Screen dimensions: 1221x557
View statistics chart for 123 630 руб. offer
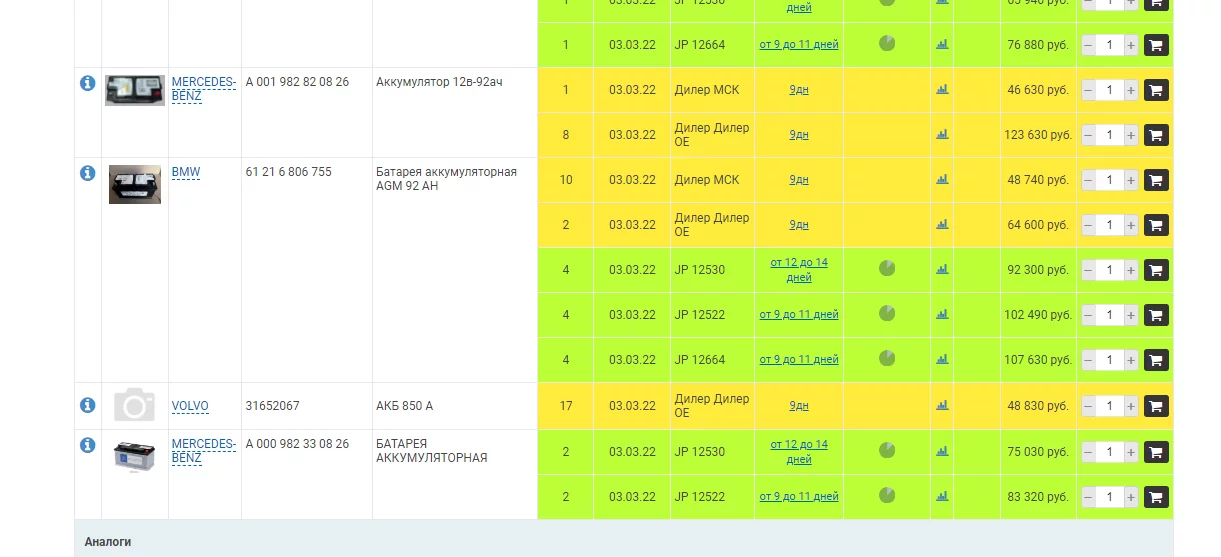pos(942,134)
